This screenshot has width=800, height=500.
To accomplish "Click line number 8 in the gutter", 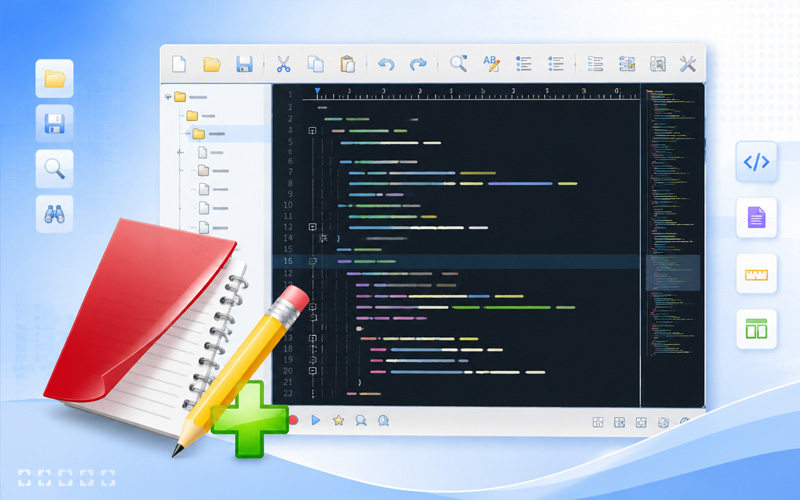I will pyautogui.click(x=290, y=183).
